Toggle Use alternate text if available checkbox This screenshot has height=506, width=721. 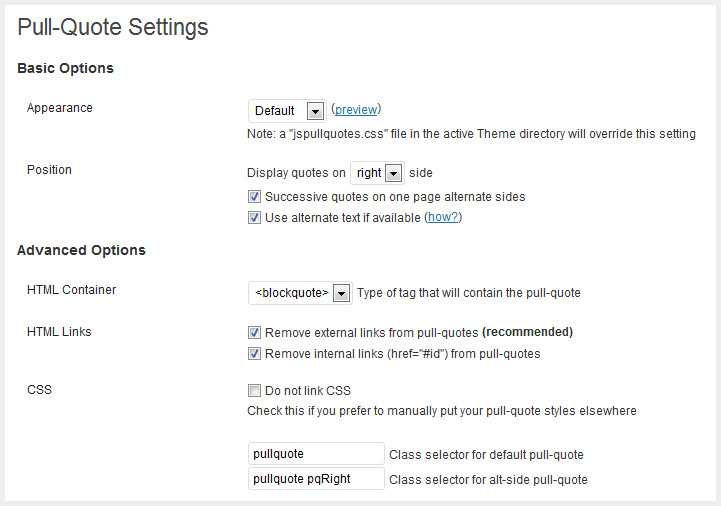(x=255, y=217)
